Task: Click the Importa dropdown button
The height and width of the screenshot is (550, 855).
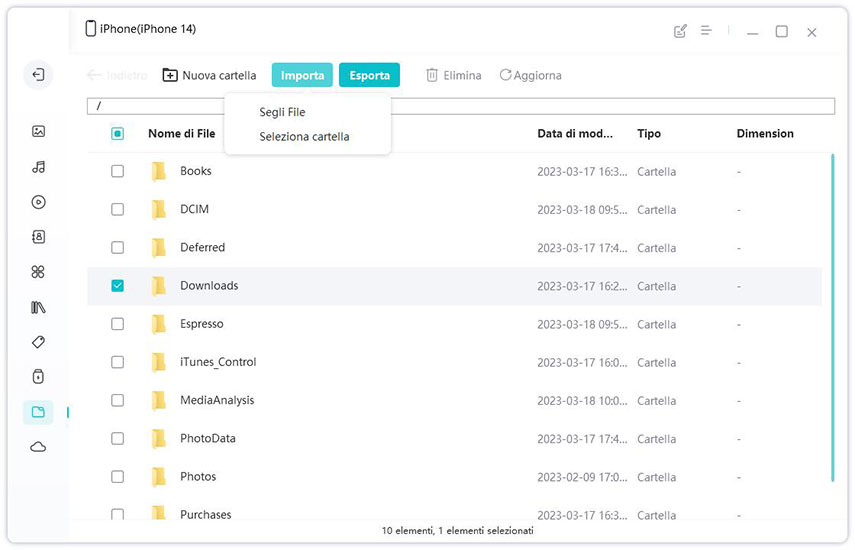Action: 302,75
